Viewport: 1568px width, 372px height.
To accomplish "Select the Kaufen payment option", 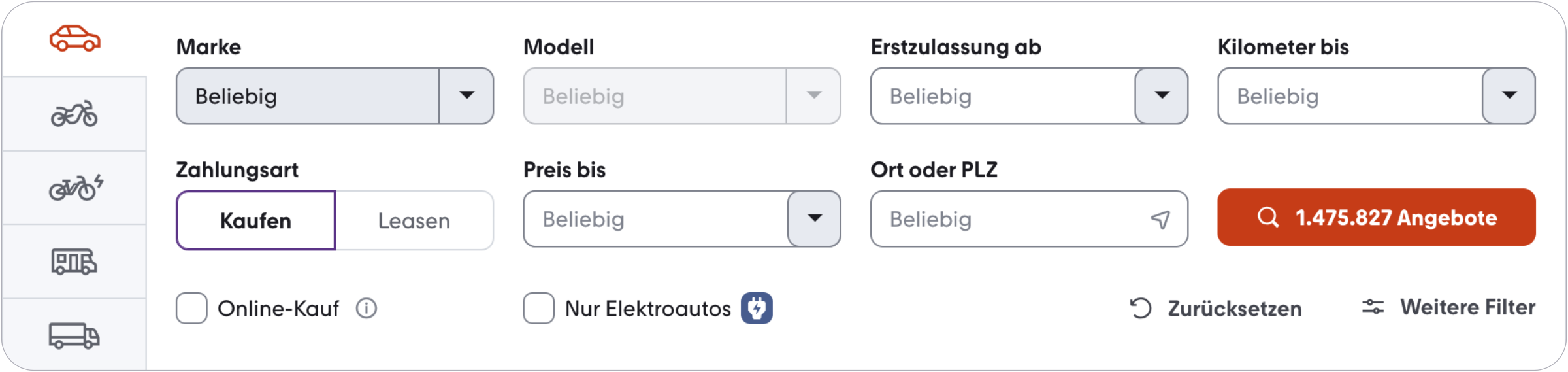I will pyautogui.click(x=255, y=221).
